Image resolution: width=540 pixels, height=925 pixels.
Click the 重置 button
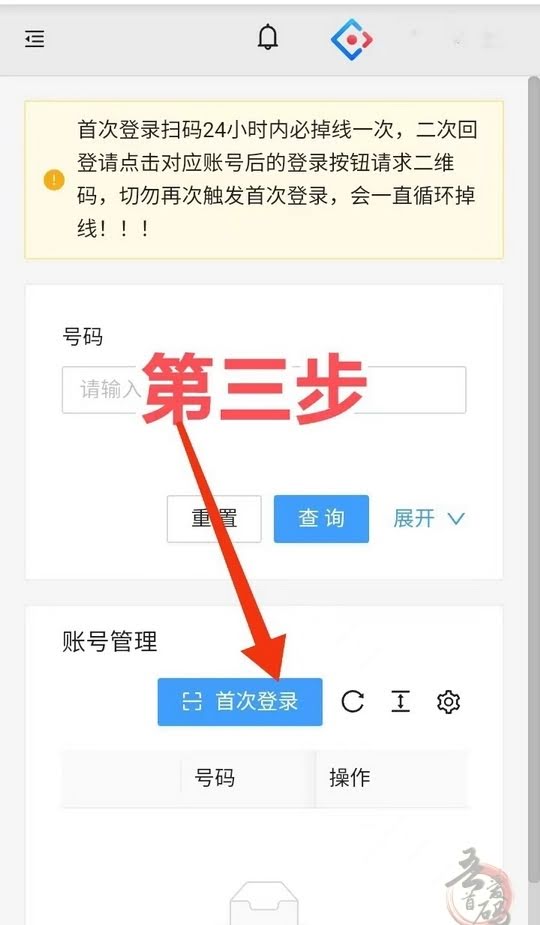[x=214, y=519]
